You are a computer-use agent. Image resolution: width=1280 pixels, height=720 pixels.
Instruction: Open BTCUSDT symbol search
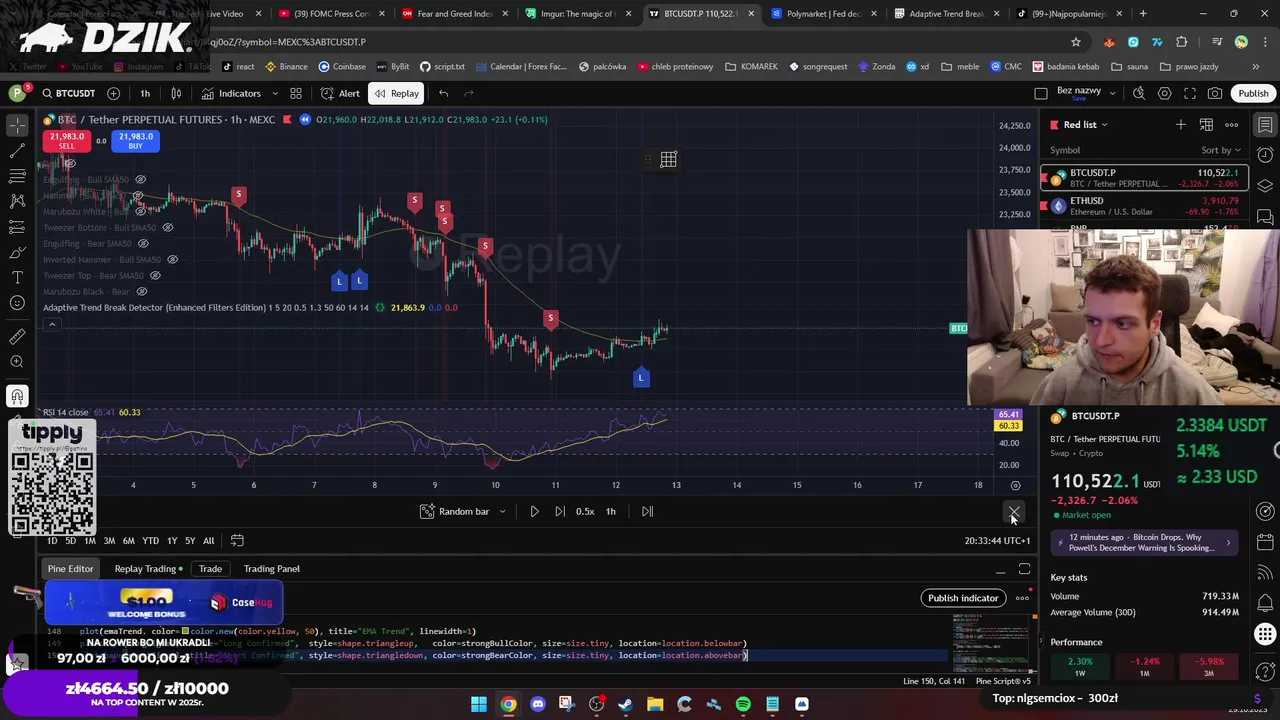(68, 93)
